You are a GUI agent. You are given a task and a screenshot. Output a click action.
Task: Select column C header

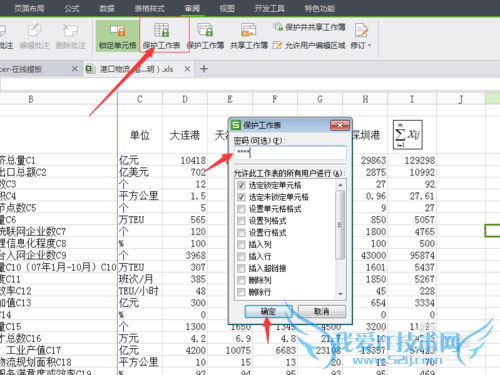pos(140,99)
